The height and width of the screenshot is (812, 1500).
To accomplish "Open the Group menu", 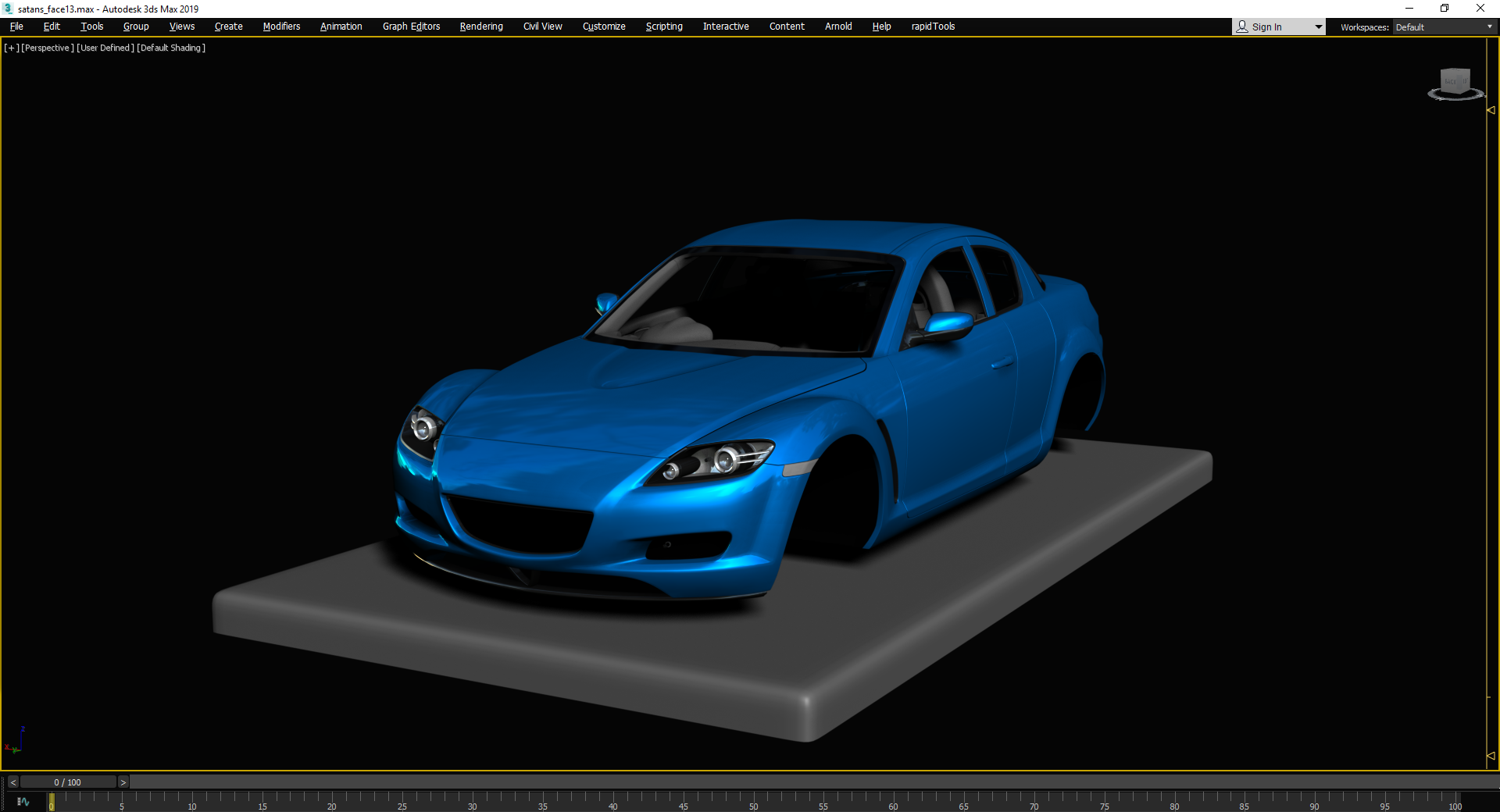I will point(136,27).
